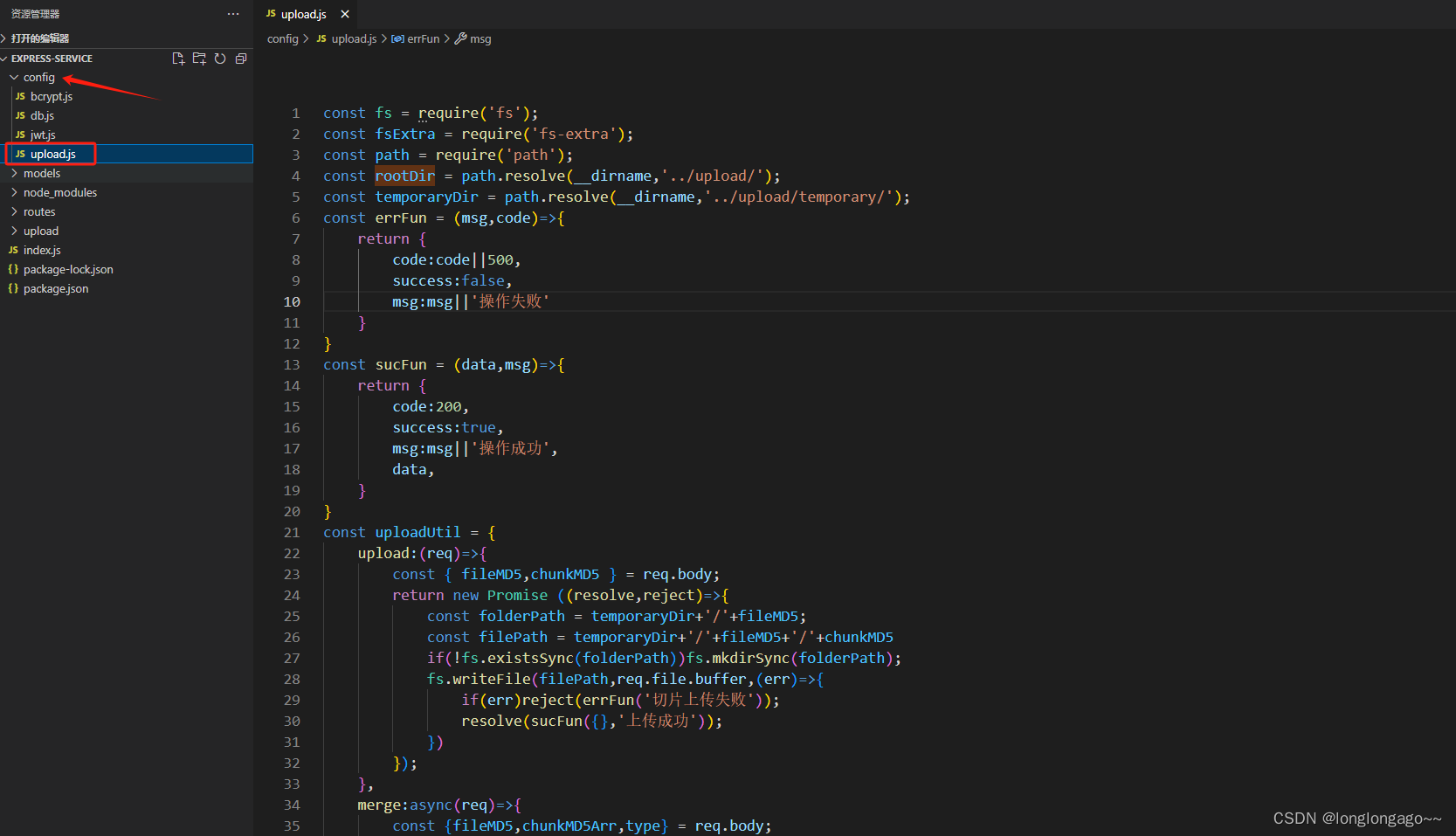1456x836 pixels.
Task: Click line number 21 in the gutter
Action: (x=292, y=532)
